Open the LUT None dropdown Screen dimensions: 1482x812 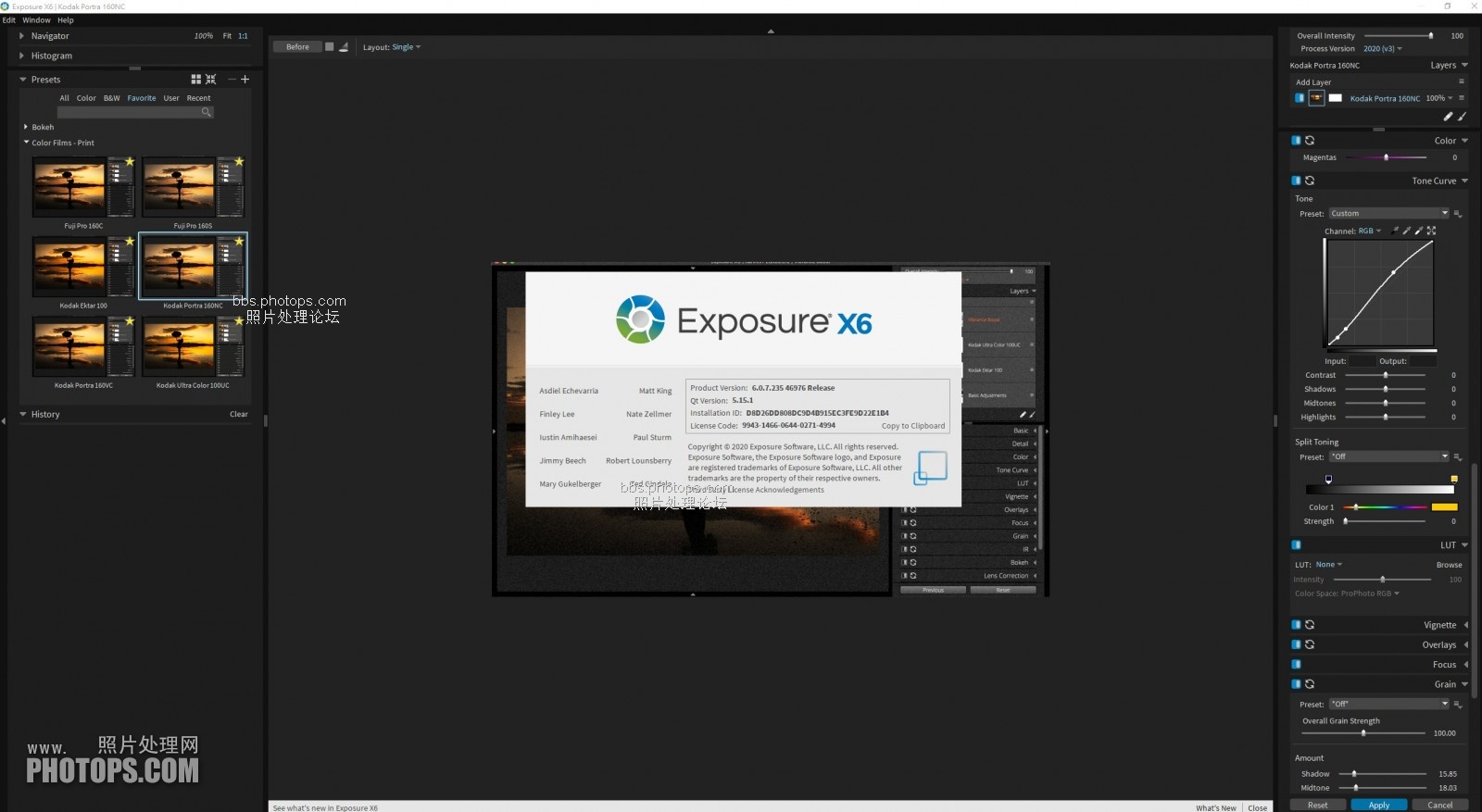1328,565
